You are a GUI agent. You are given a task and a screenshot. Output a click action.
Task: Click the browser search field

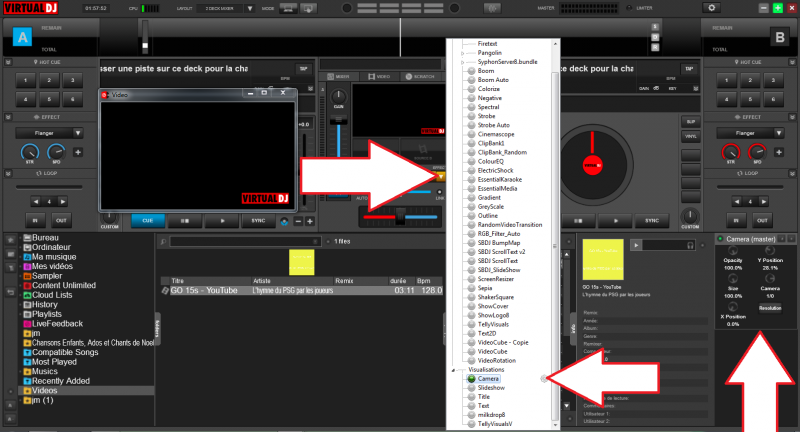click(245, 241)
